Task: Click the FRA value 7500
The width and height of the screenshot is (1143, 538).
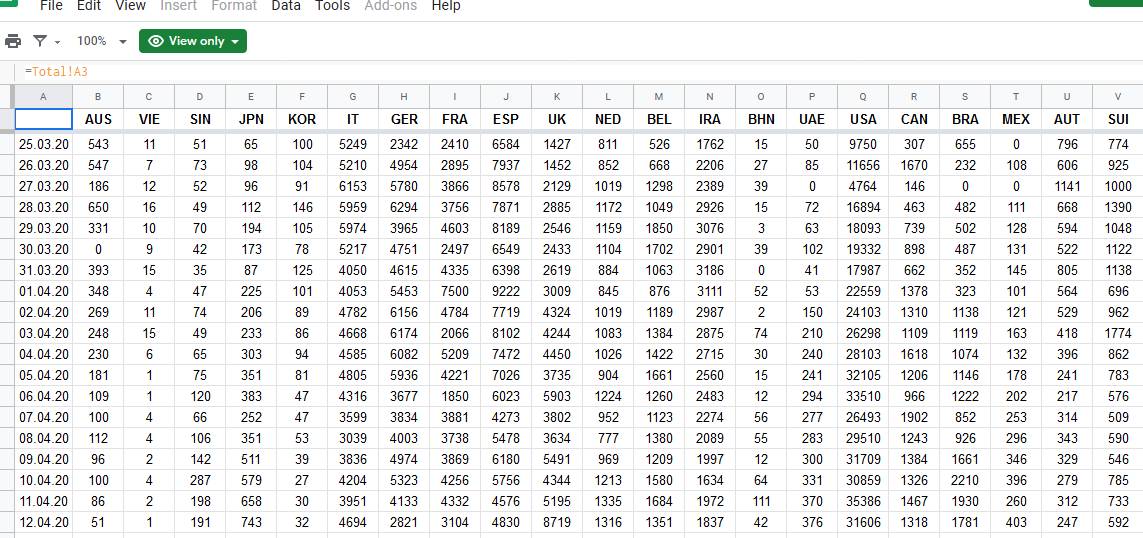Action: click(455, 292)
